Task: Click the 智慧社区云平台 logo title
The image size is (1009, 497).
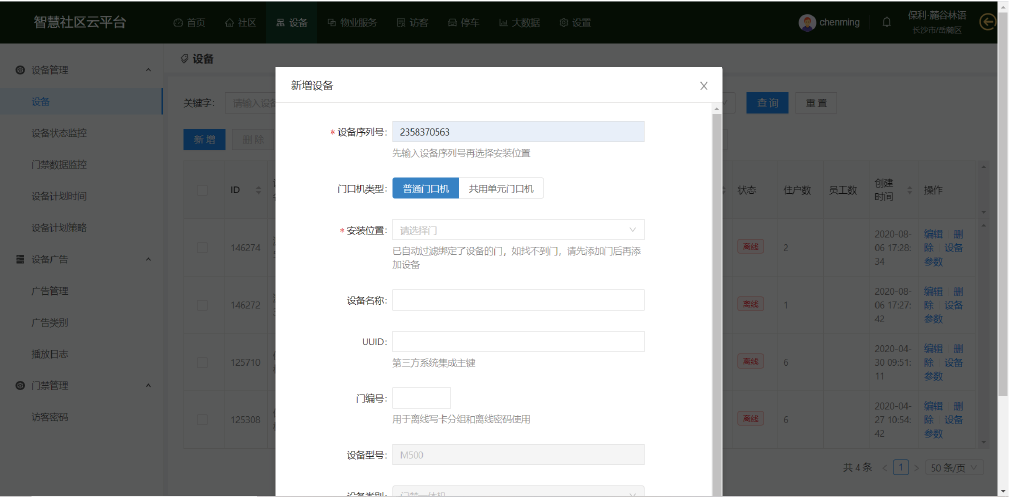Action: point(80,22)
